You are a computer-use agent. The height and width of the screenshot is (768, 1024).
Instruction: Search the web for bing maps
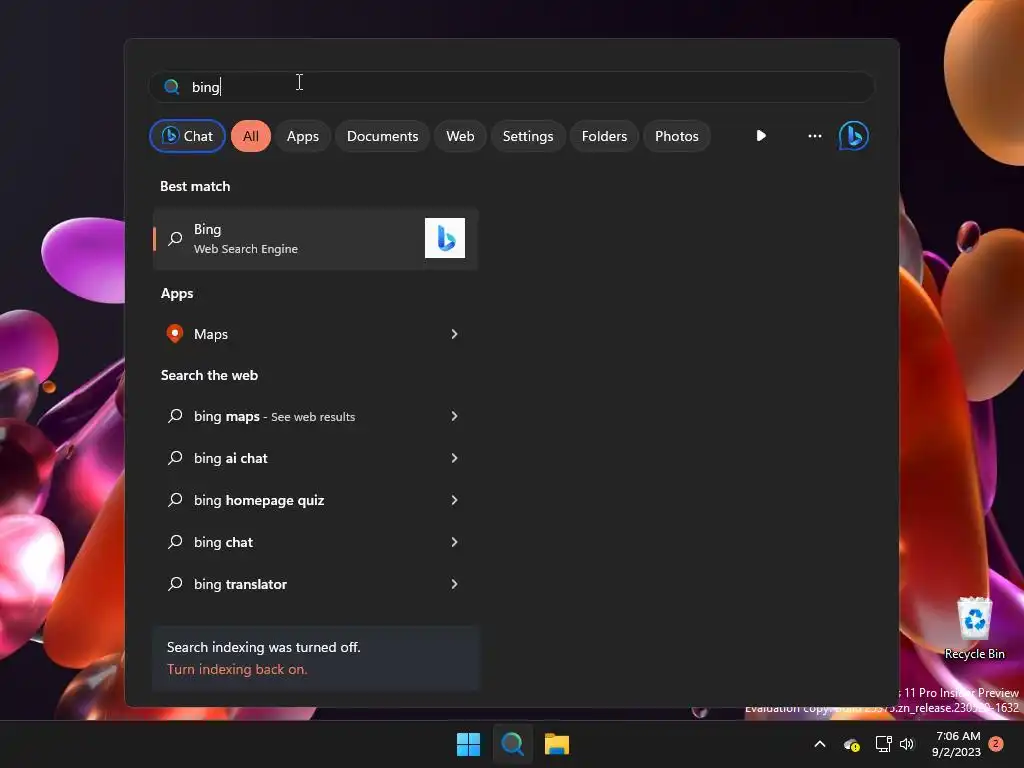click(x=315, y=416)
